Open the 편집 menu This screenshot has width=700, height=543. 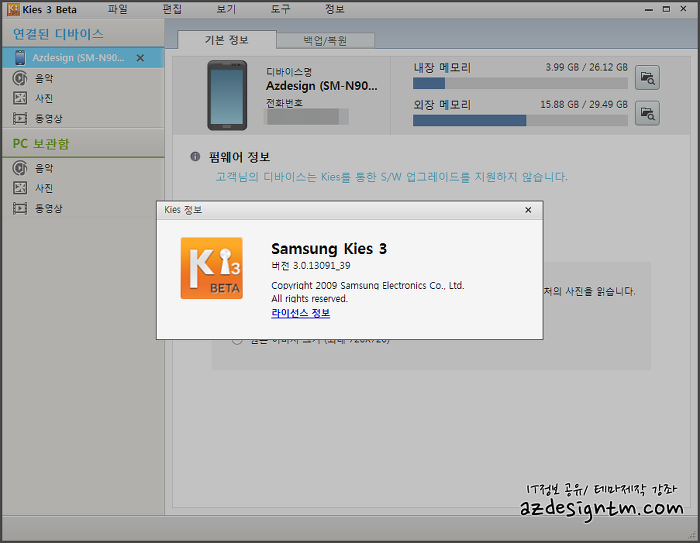click(172, 9)
